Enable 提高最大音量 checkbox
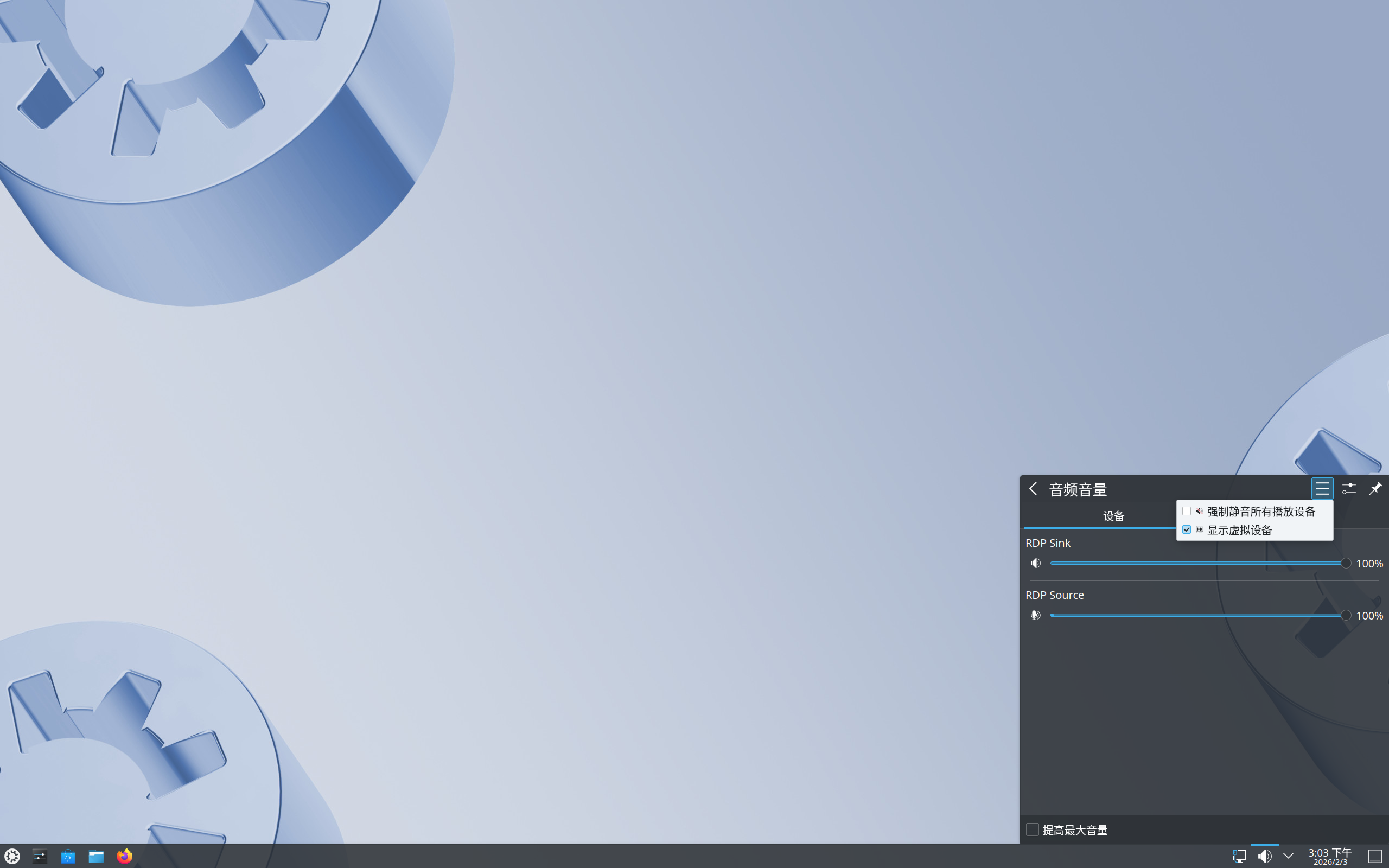1389x868 pixels. point(1032,829)
